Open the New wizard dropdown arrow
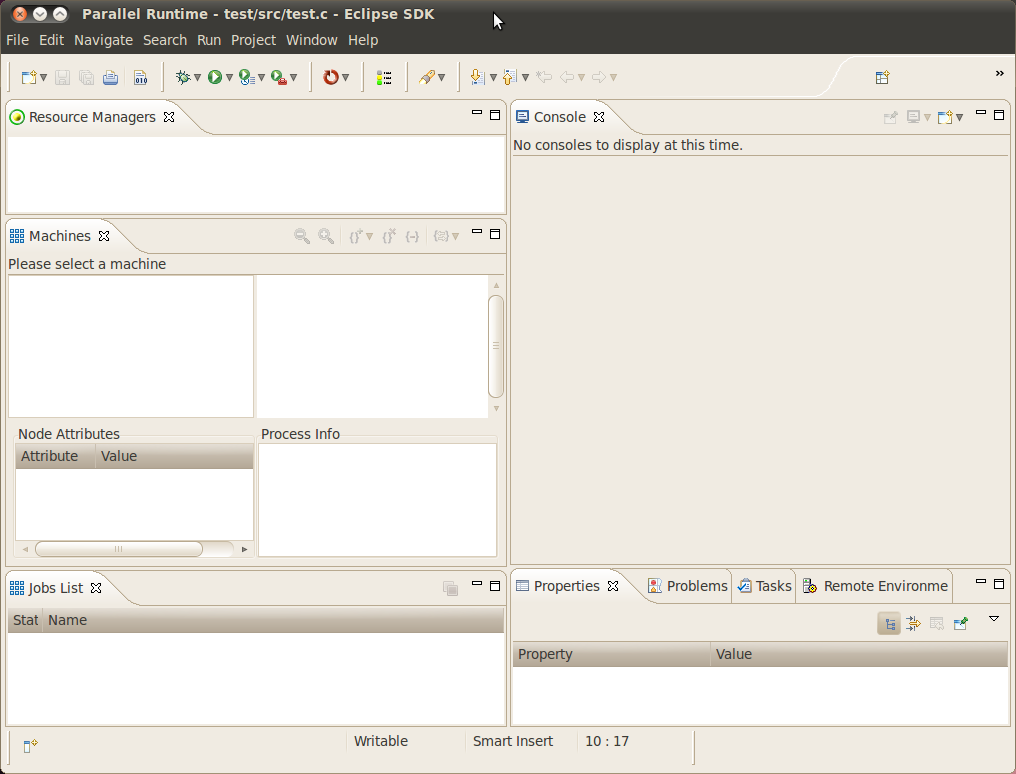 (43, 78)
